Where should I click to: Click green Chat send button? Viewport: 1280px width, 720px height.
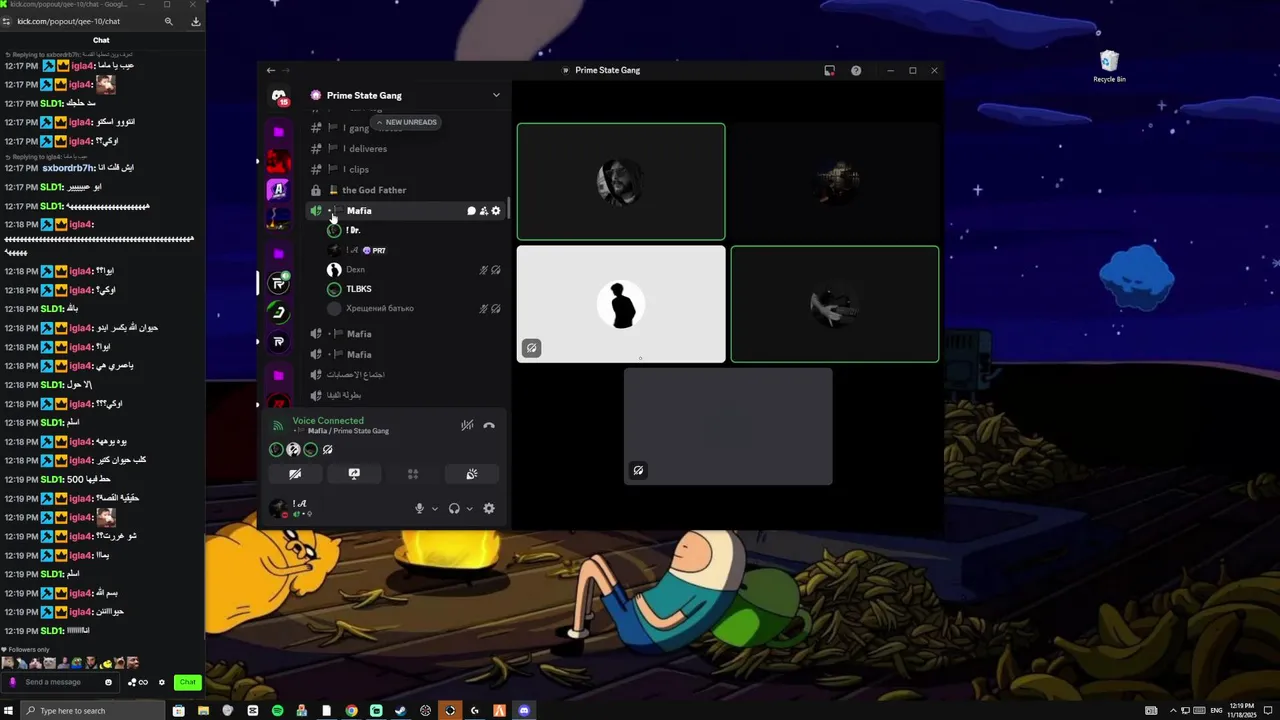point(187,682)
